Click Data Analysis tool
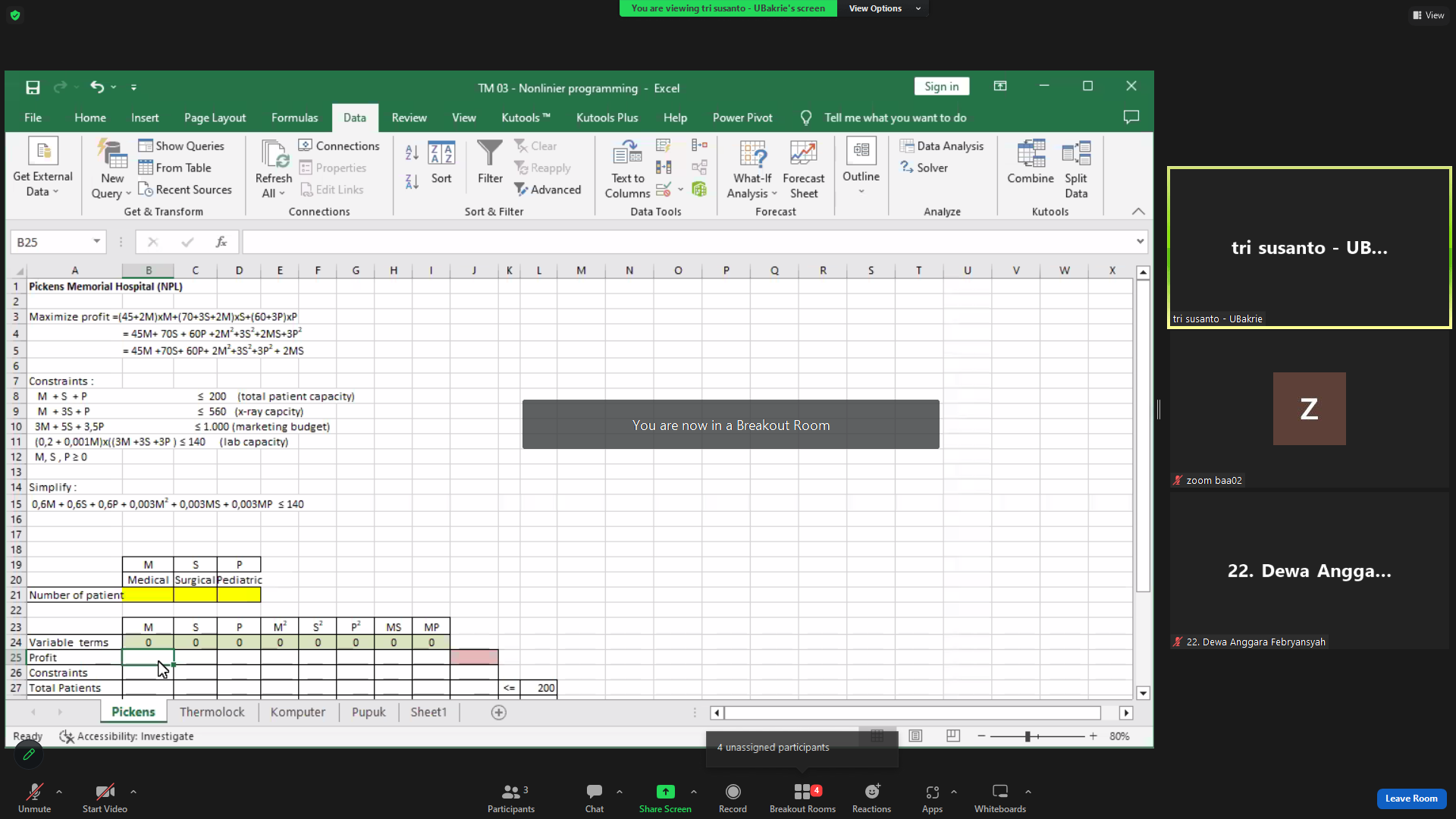The width and height of the screenshot is (1456, 819). coord(942,146)
